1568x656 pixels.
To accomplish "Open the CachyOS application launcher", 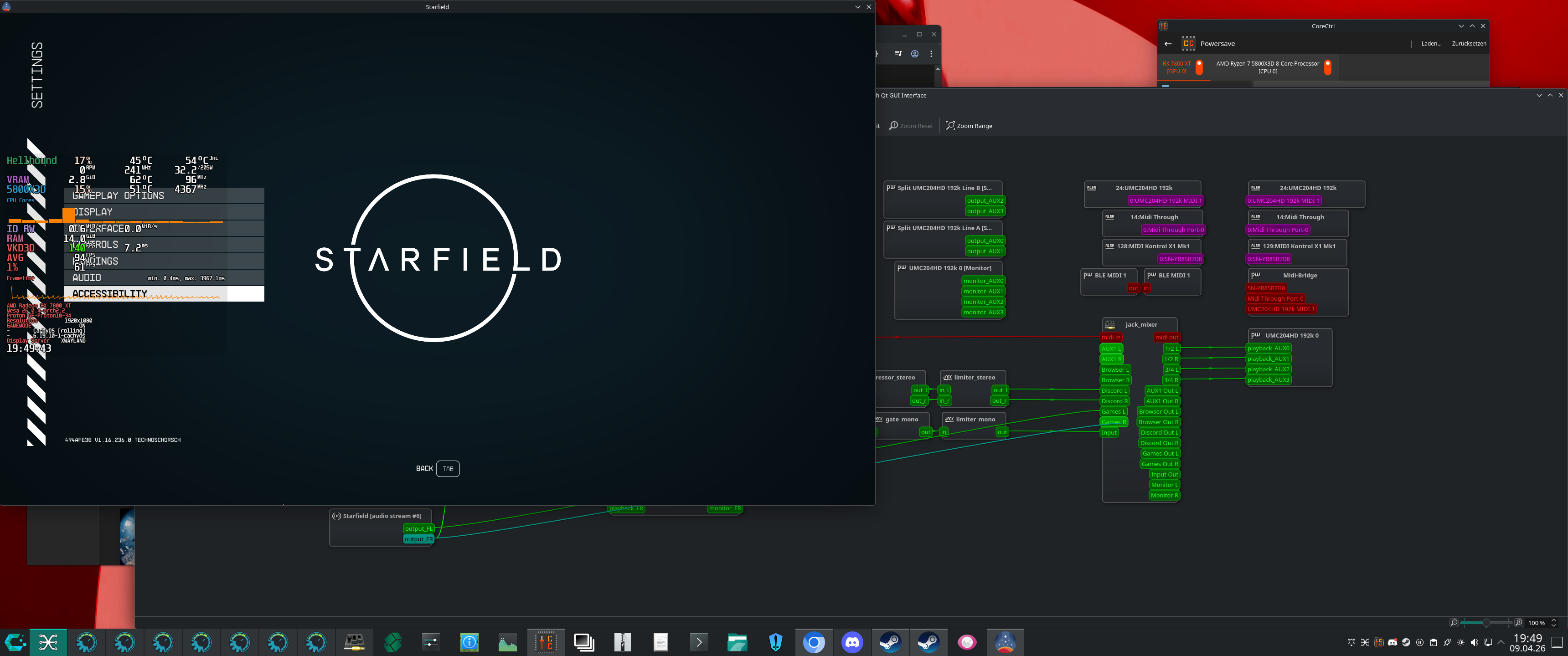I will pyautogui.click(x=15, y=642).
